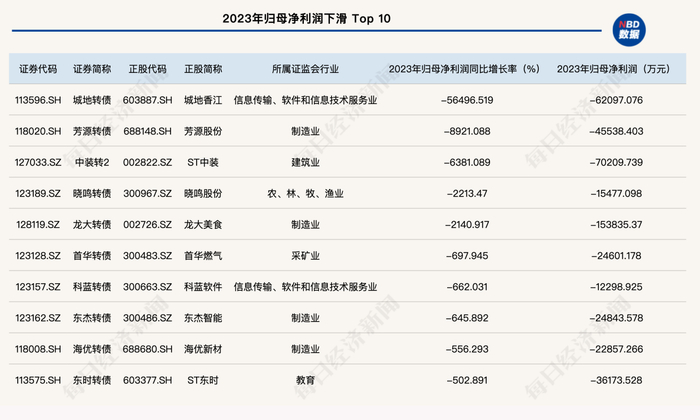Image resolution: width=700 pixels, height=420 pixels.
Task: Select the cell 晓鸣转债
Action: coord(92,194)
